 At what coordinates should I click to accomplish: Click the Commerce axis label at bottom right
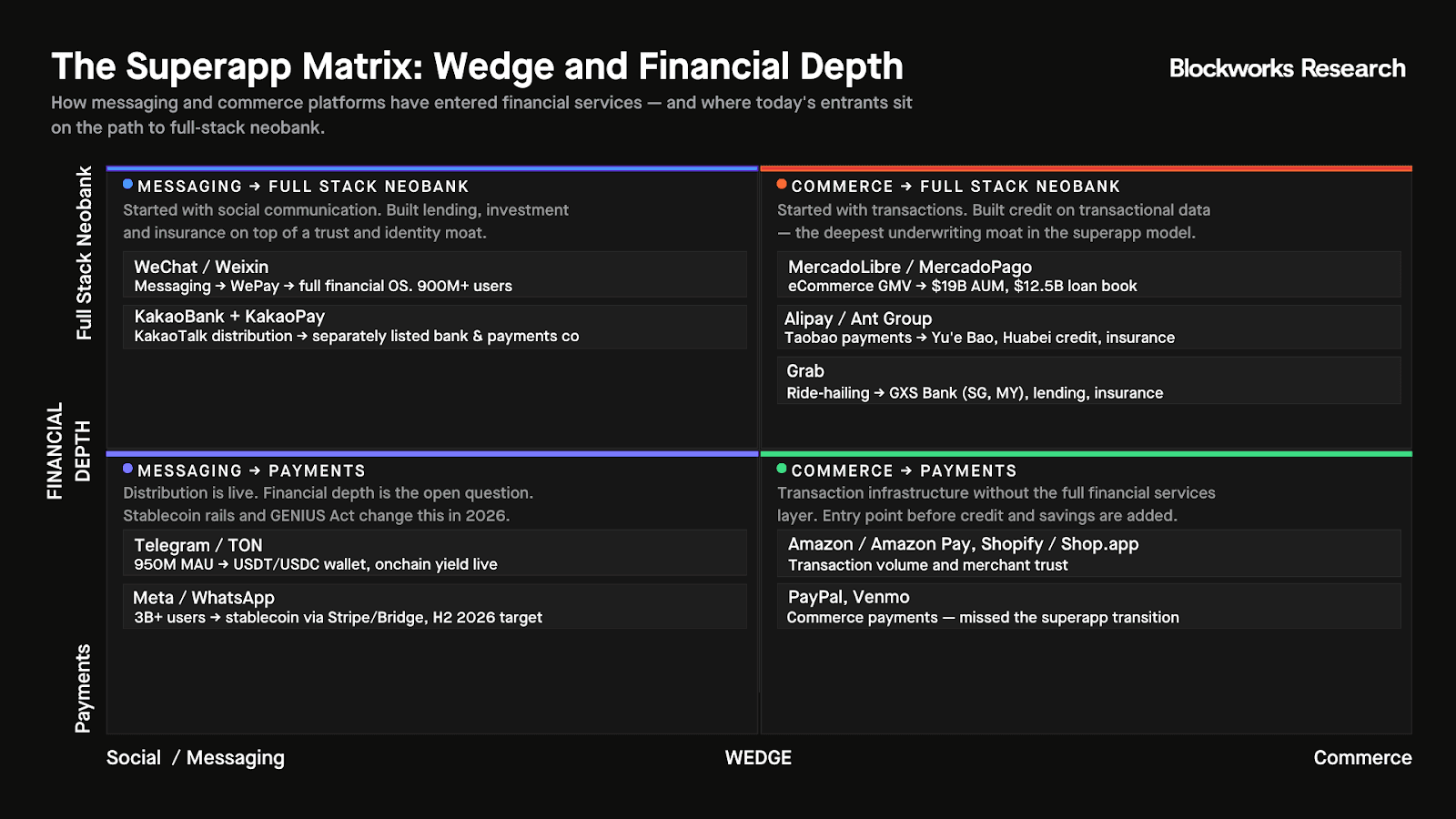(x=1362, y=758)
